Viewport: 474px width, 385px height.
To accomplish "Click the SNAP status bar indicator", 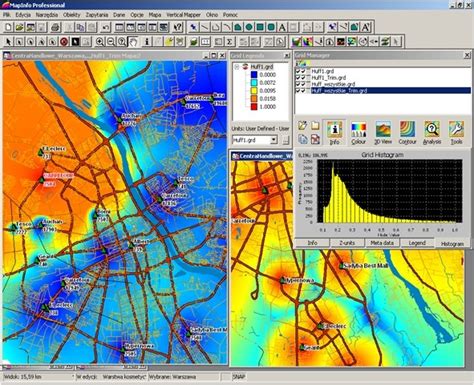I will coord(239,377).
